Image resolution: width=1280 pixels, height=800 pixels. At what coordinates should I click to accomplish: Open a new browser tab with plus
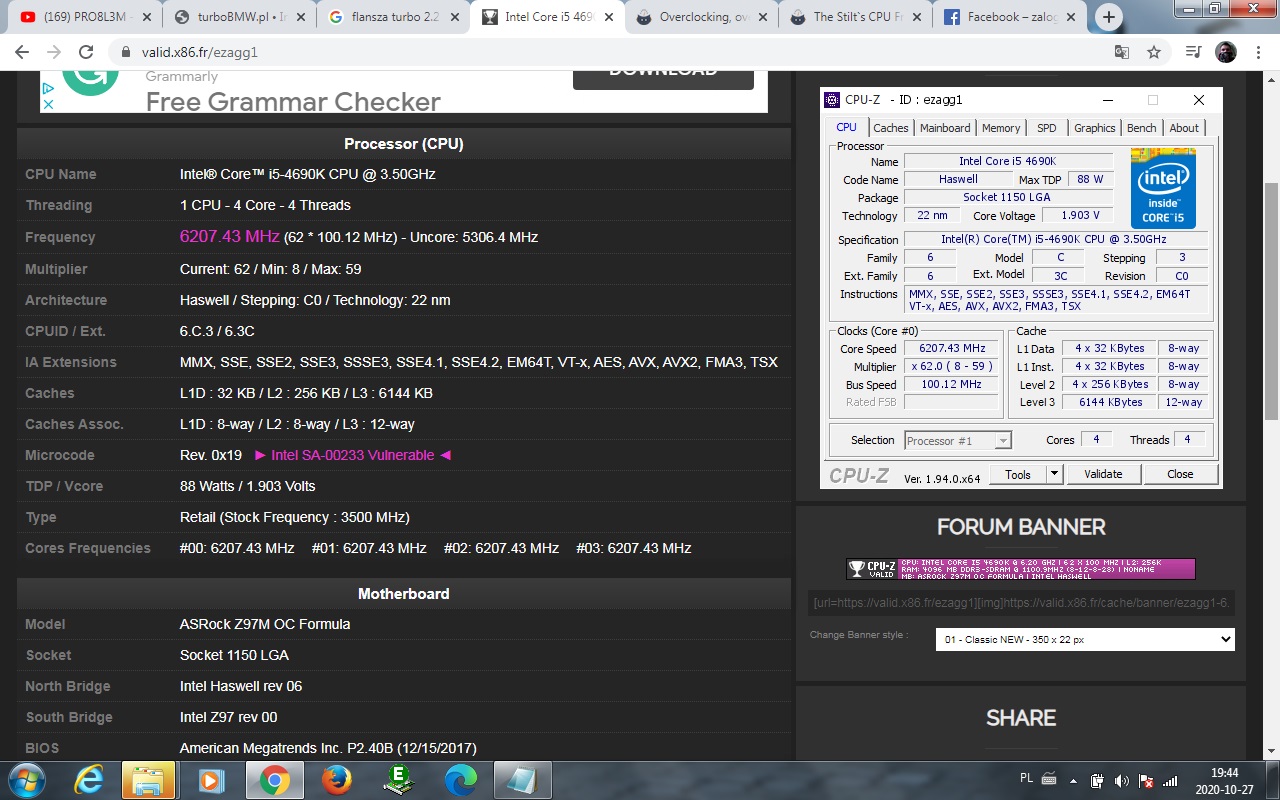[1108, 17]
